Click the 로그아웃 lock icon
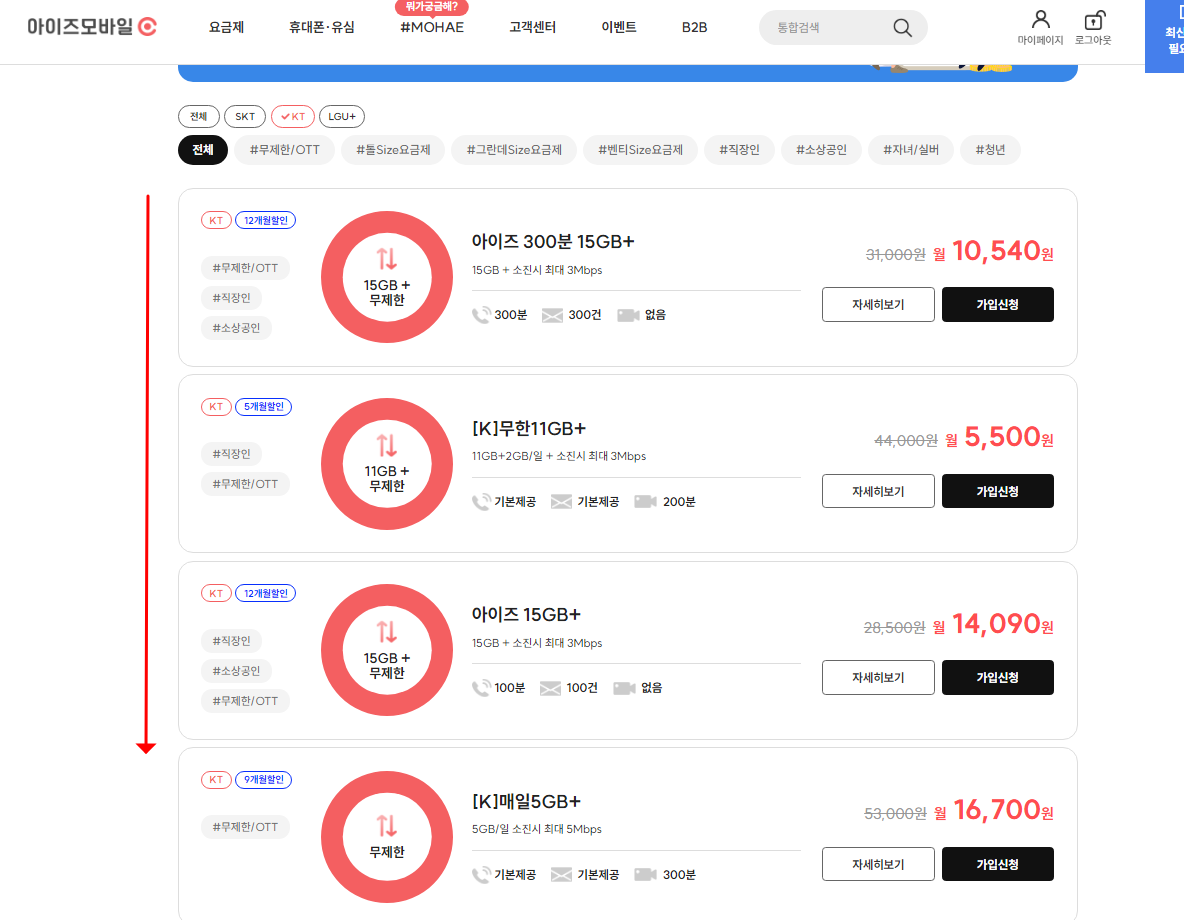The height and width of the screenshot is (920, 1184). click(1094, 20)
